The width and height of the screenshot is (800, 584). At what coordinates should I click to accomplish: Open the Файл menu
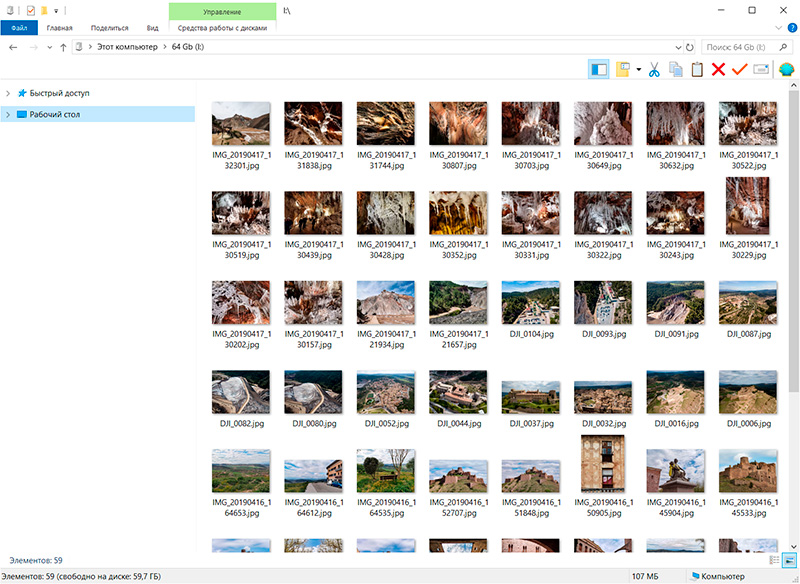pyautogui.click(x=19, y=28)
